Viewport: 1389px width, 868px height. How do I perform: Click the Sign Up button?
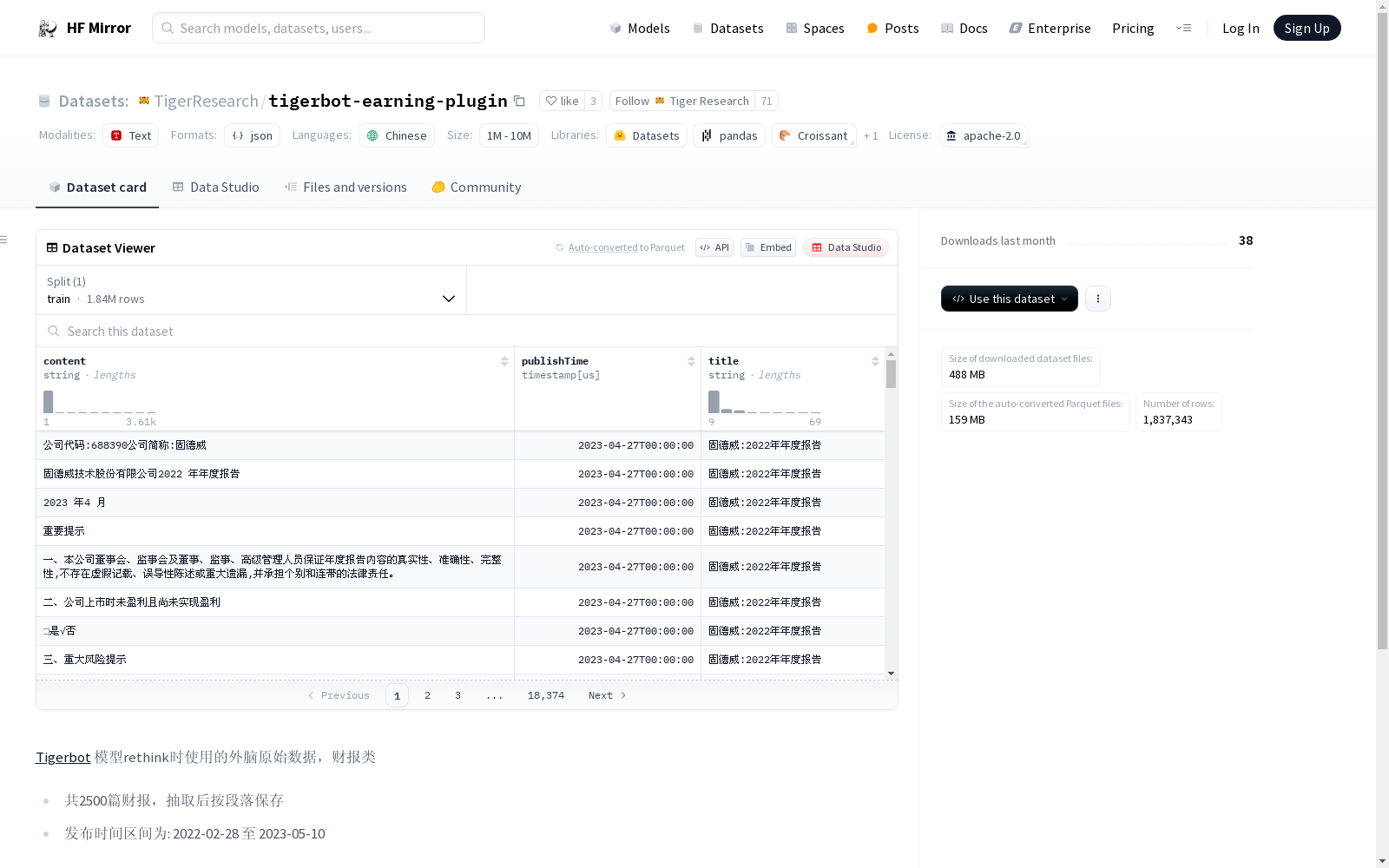point(1307,28)
